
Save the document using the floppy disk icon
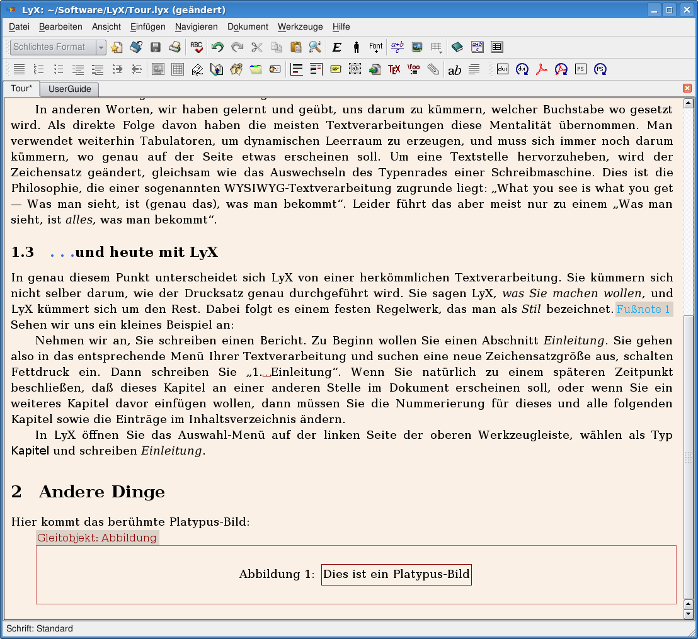pos(155,47)
